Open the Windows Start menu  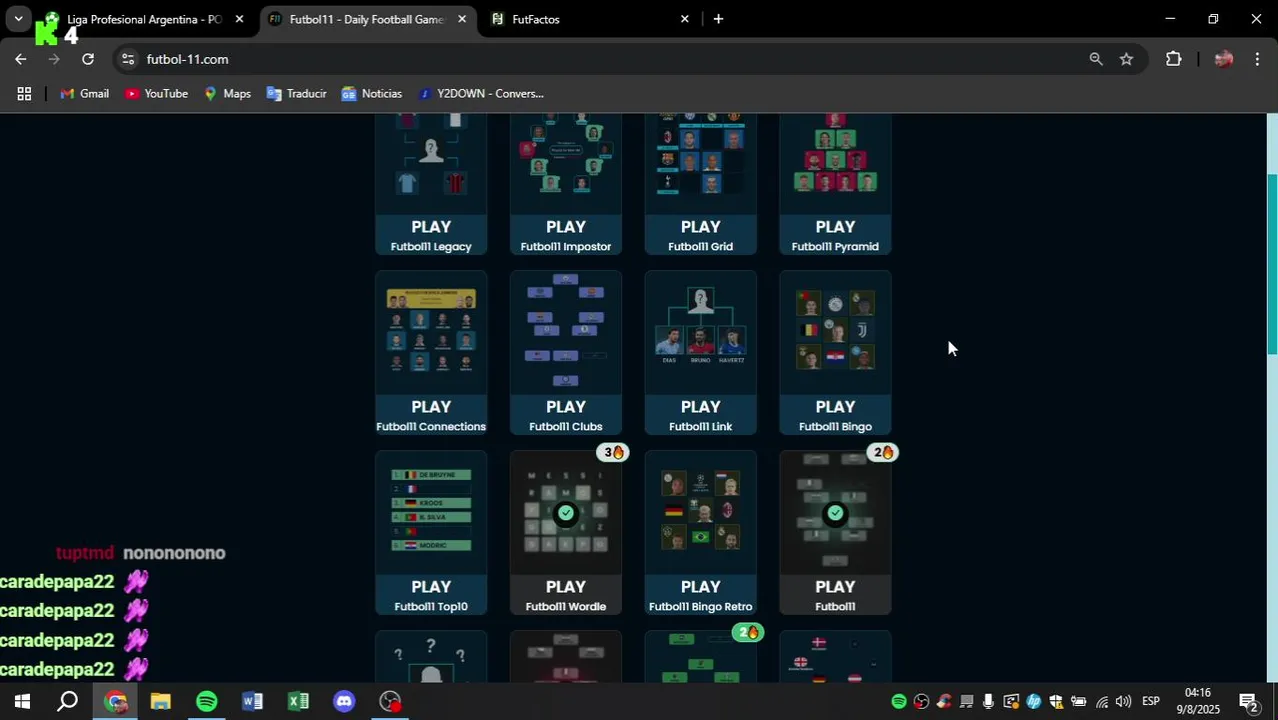[x=22, y=701]
